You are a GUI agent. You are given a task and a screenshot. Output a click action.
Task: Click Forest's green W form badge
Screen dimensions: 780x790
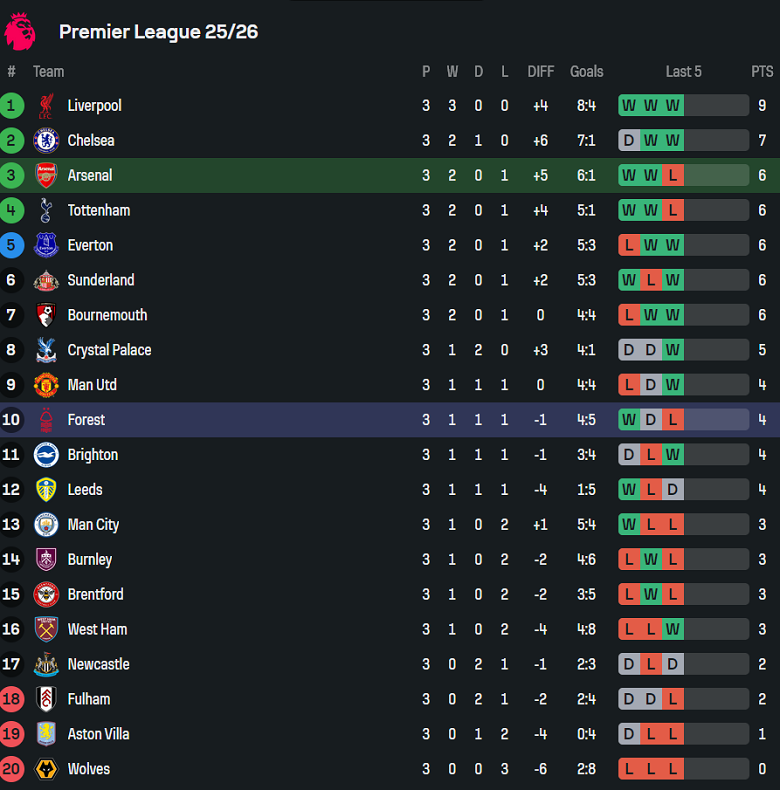[629, 420]
